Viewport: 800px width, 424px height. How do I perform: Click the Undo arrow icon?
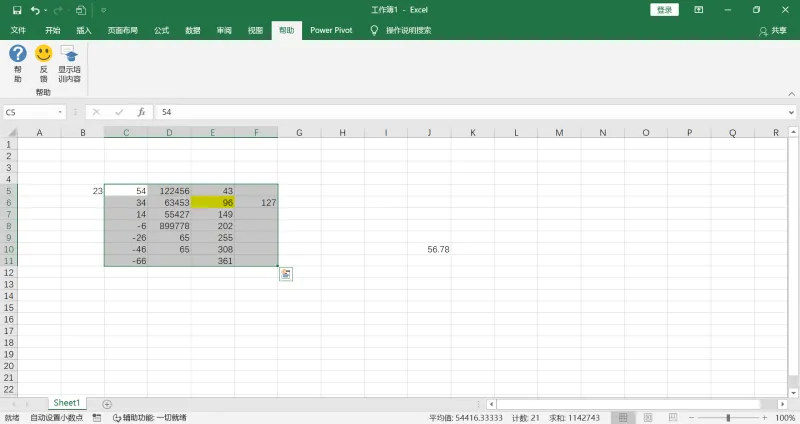[35, 10]
